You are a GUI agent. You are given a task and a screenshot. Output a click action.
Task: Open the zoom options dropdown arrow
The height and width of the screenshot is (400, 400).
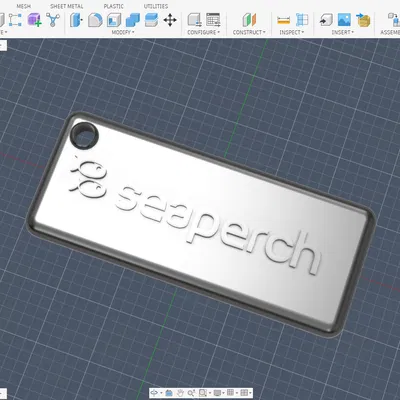click(210, 393)
